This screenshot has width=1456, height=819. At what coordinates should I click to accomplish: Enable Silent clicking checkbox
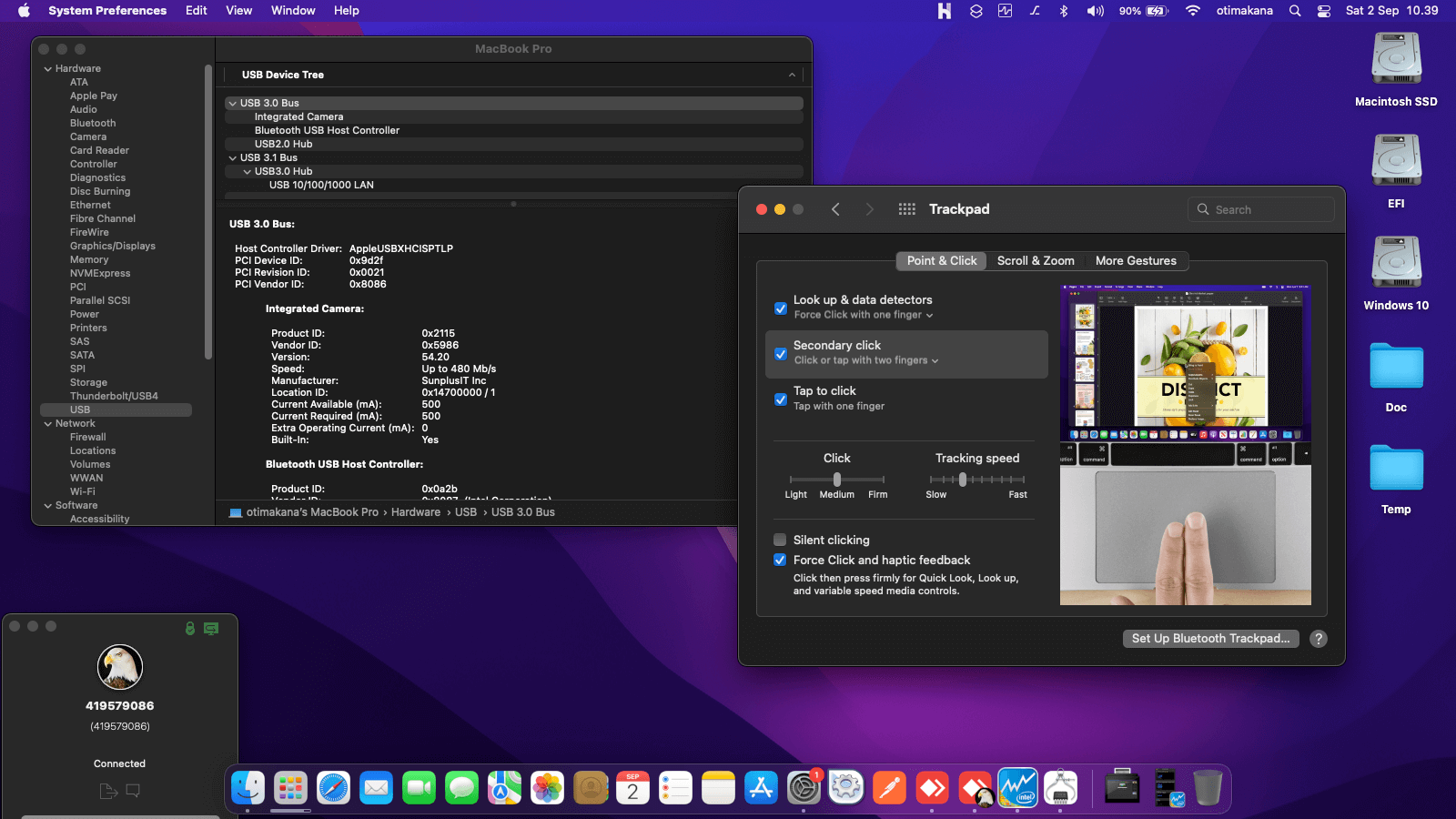pos(780,540)
